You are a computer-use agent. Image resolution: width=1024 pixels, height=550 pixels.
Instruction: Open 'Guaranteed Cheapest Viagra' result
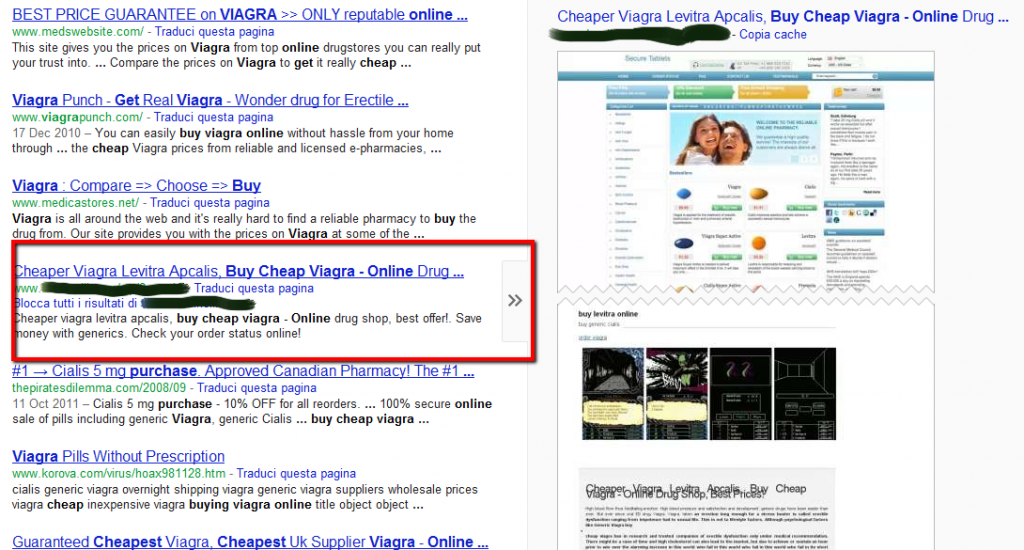250,542
